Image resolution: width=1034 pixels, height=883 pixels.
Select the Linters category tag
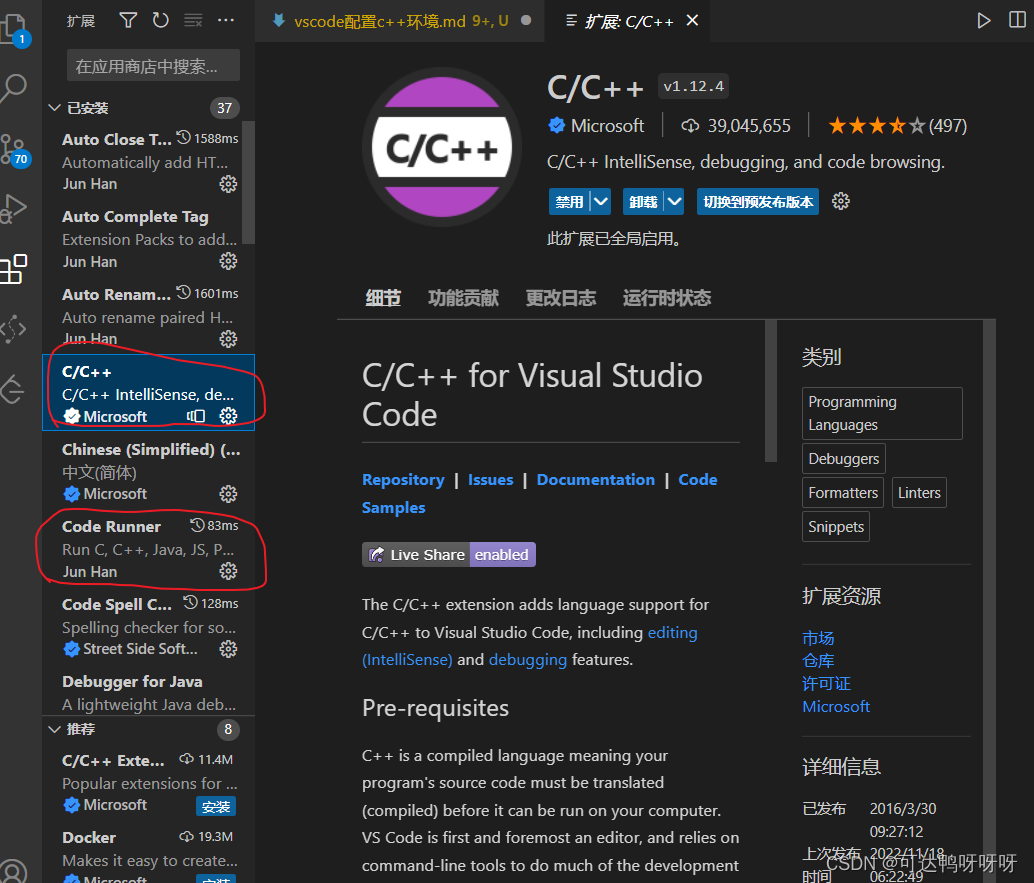point(919,493)
